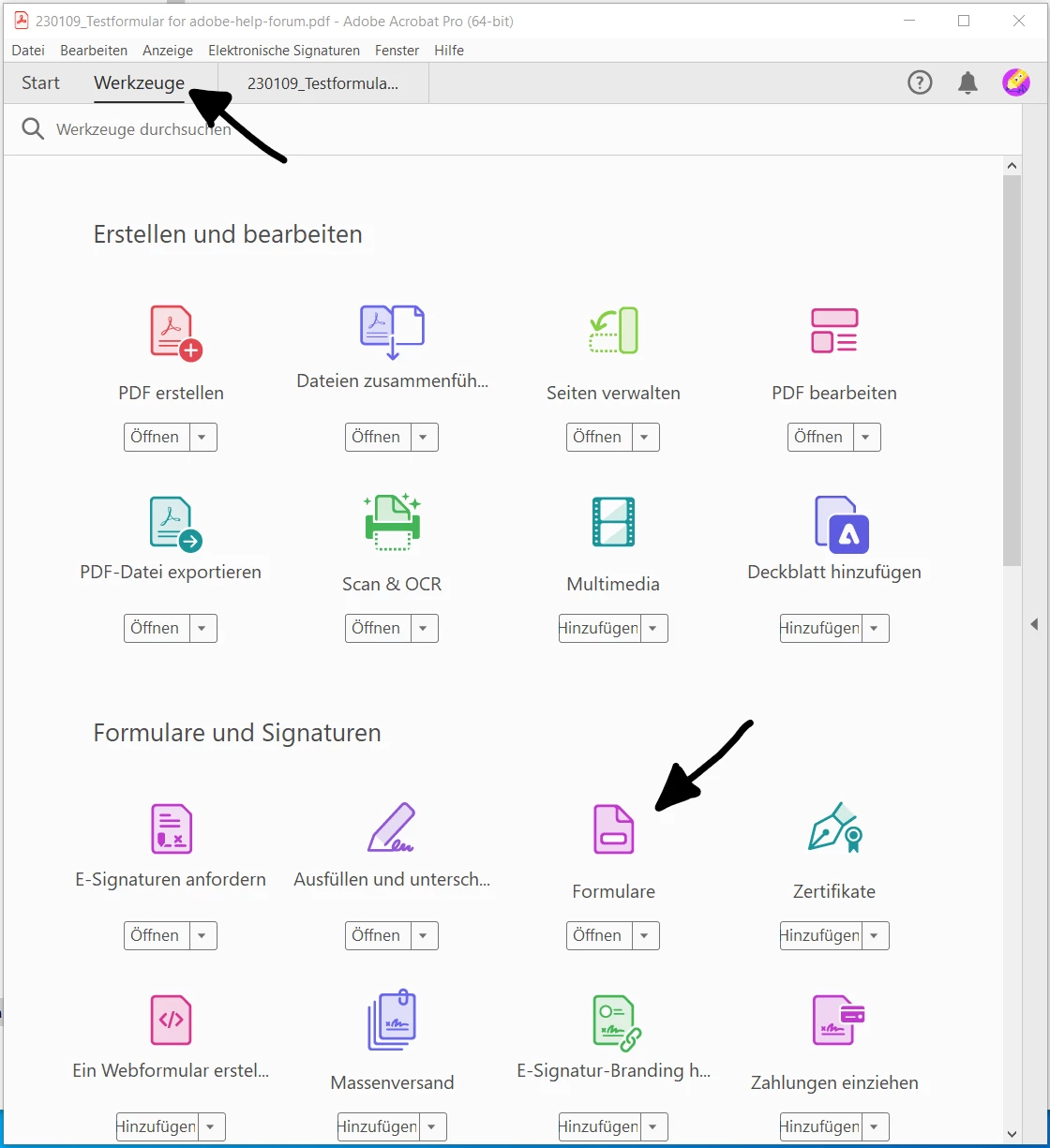Select the Deckblatt hinzufügen icon

pyautogui.click(x=842, y=525)
